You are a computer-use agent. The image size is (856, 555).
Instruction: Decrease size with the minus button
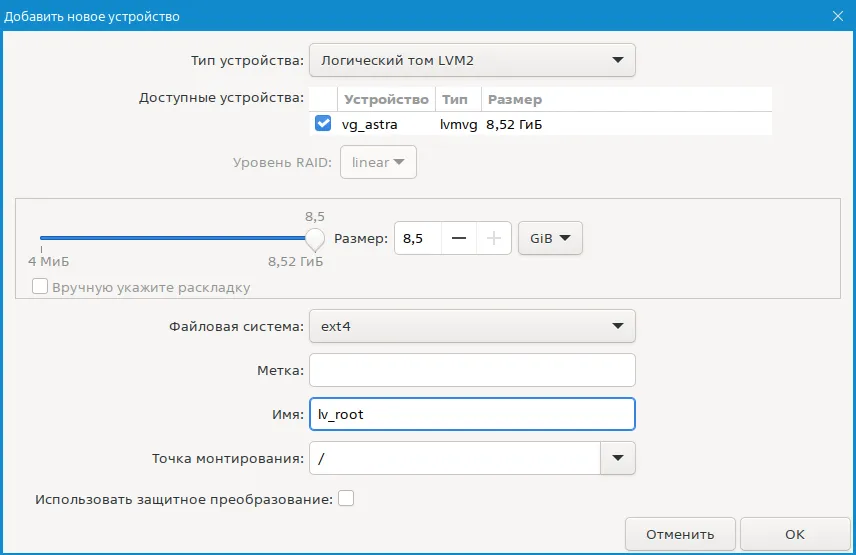coord(459,238)
